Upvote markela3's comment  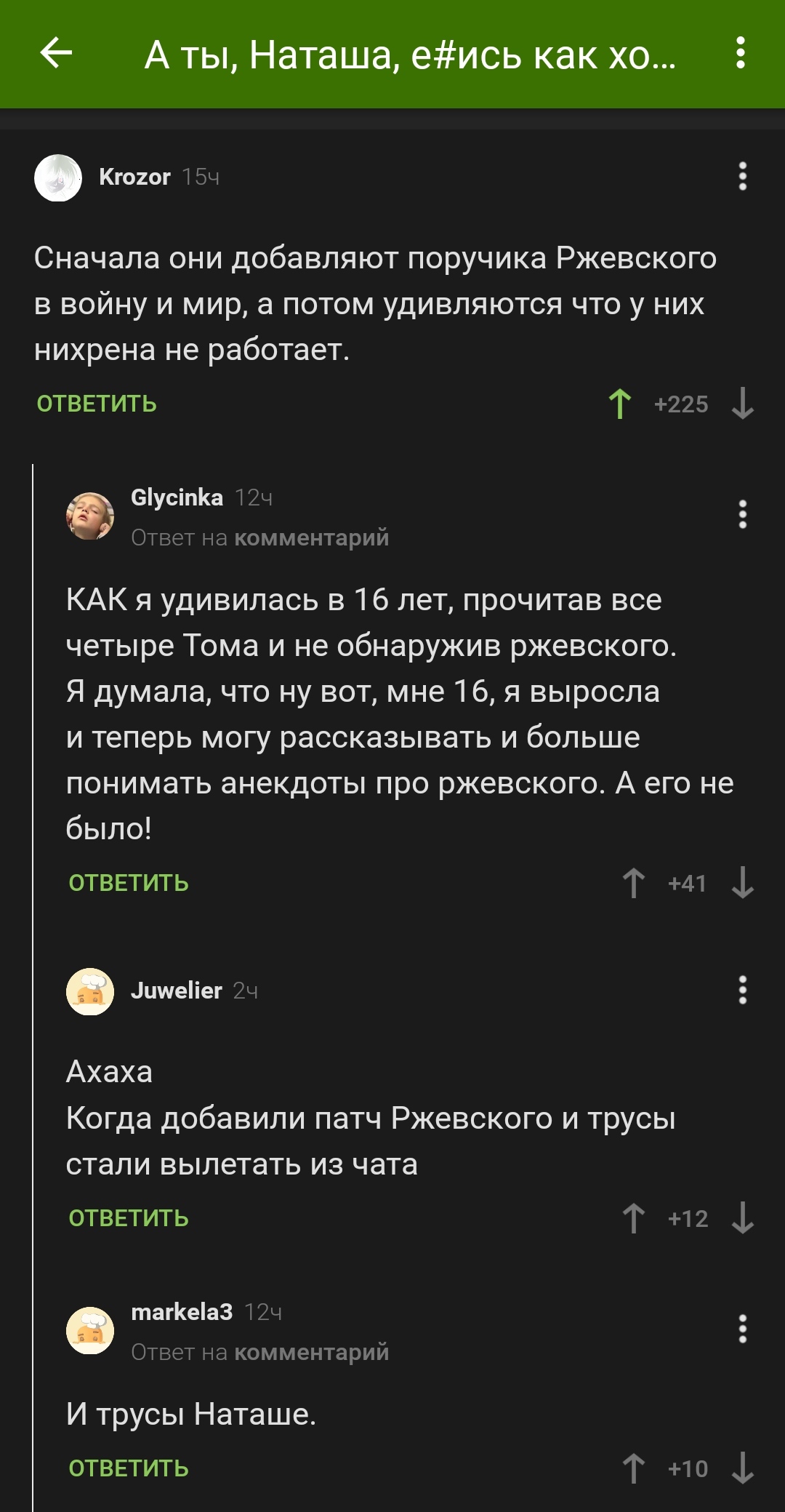pos(633,1468)
